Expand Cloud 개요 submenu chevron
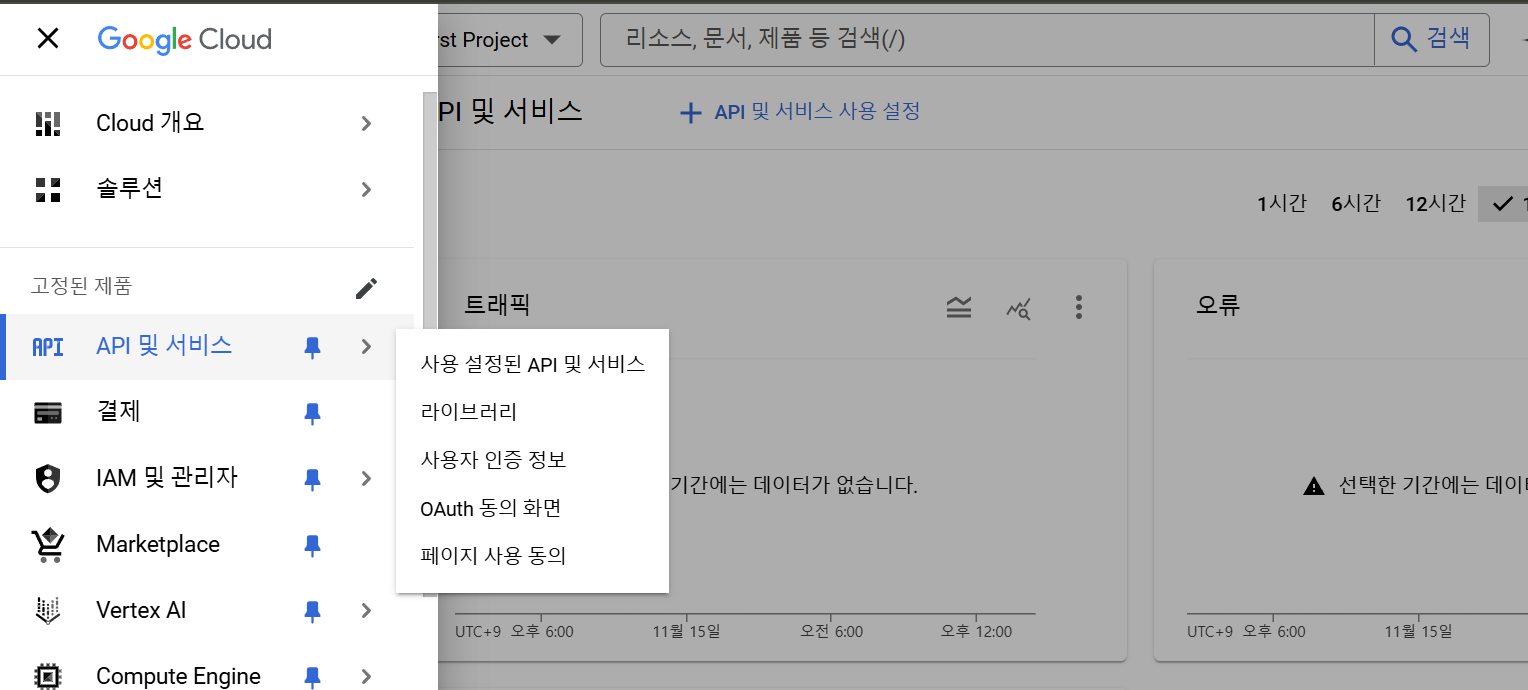Screen dimensions: 1528x690 coord(367,123)
